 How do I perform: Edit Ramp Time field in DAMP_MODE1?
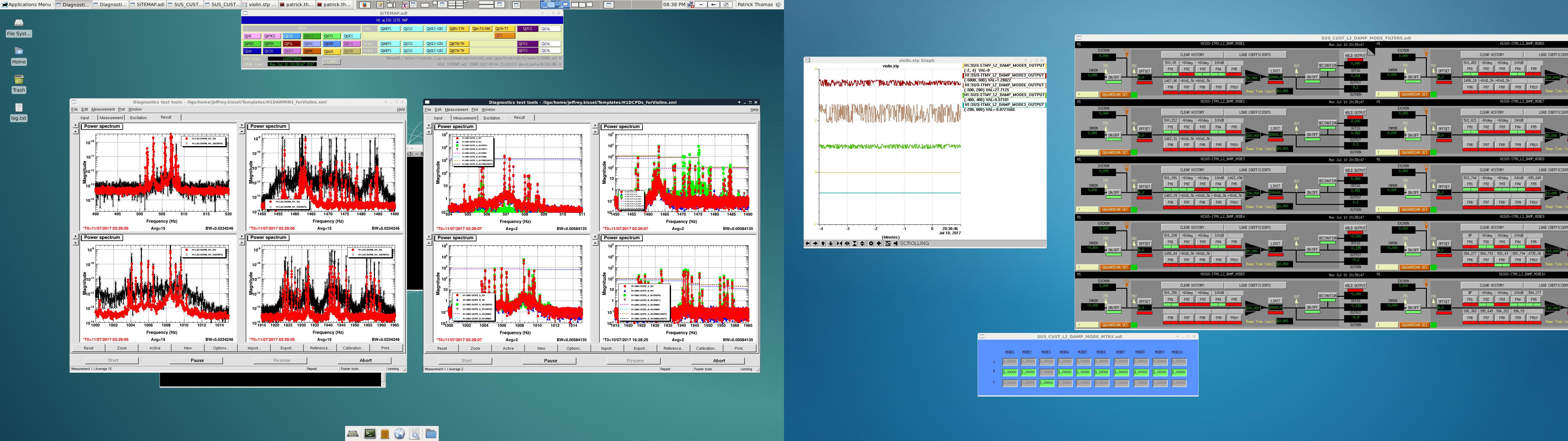pyautogui.click(x=1284, y=91)
